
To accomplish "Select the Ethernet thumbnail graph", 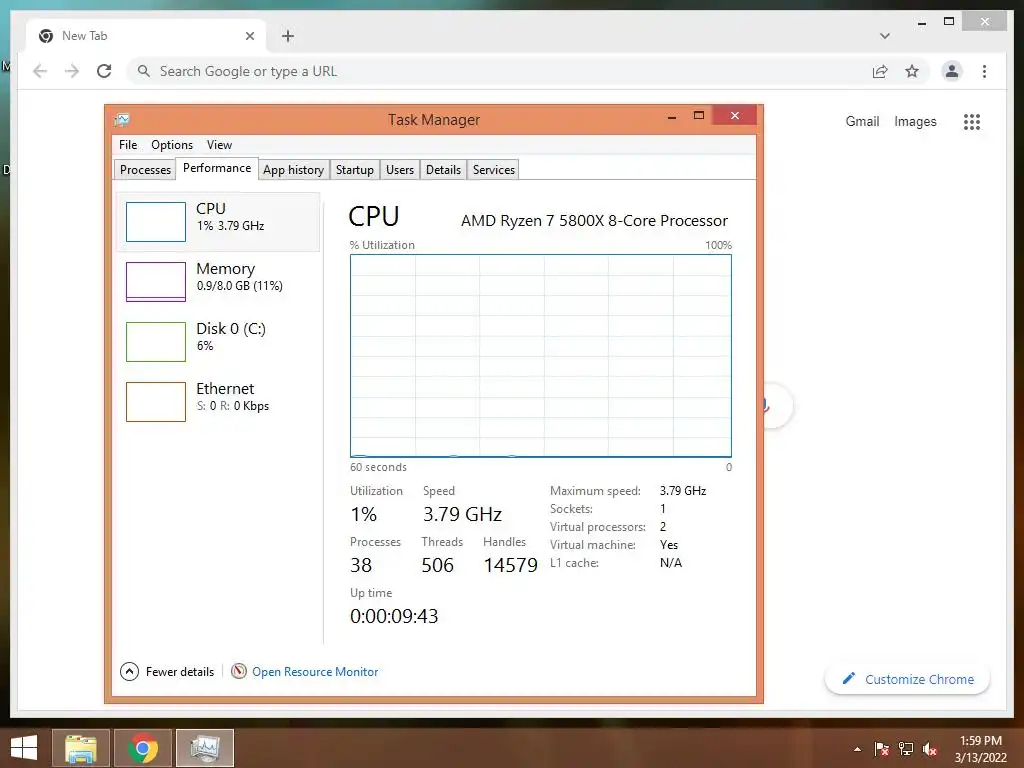I will point(155,402).
